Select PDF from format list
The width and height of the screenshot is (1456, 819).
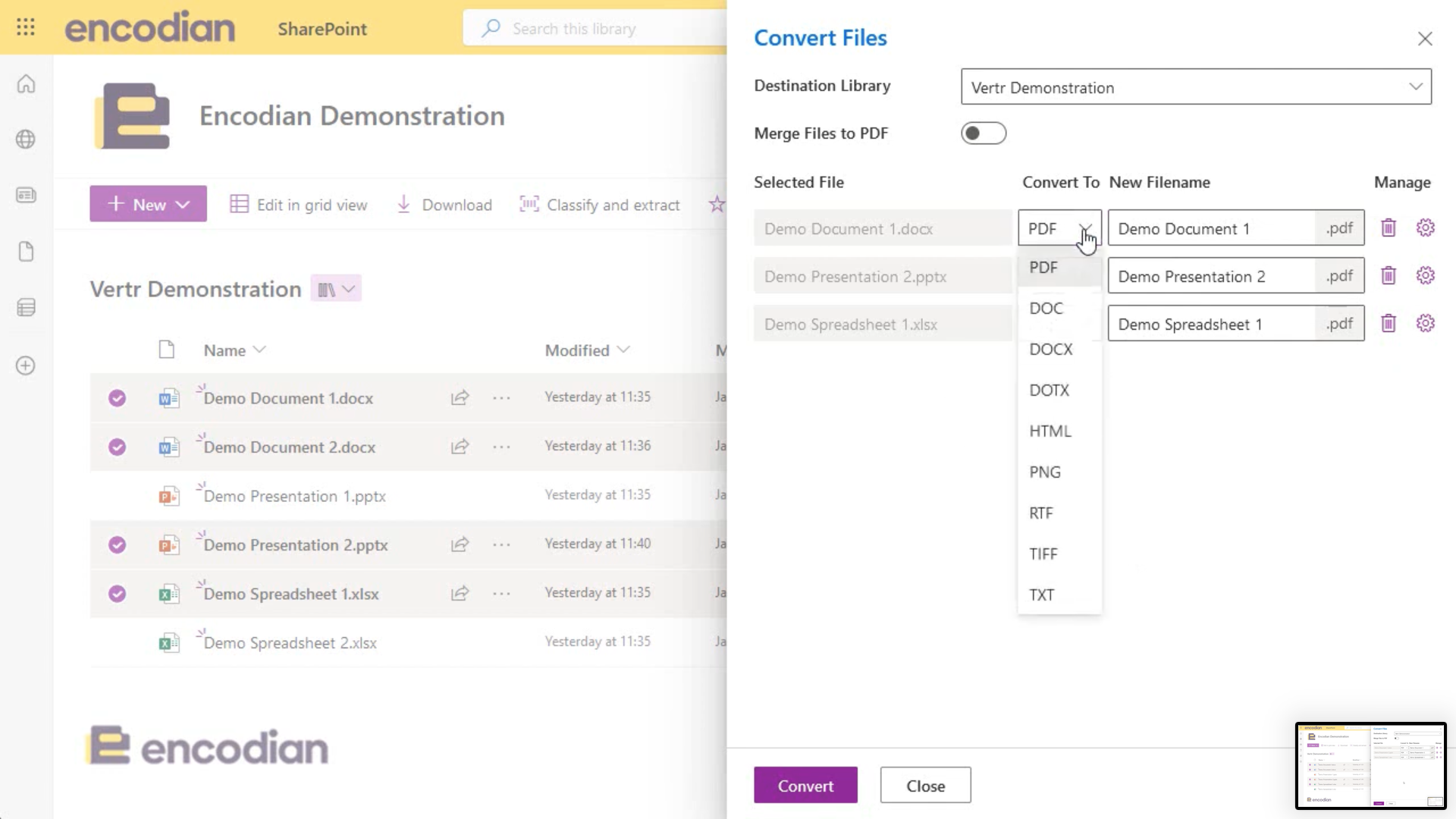(x=1059, y=268)
